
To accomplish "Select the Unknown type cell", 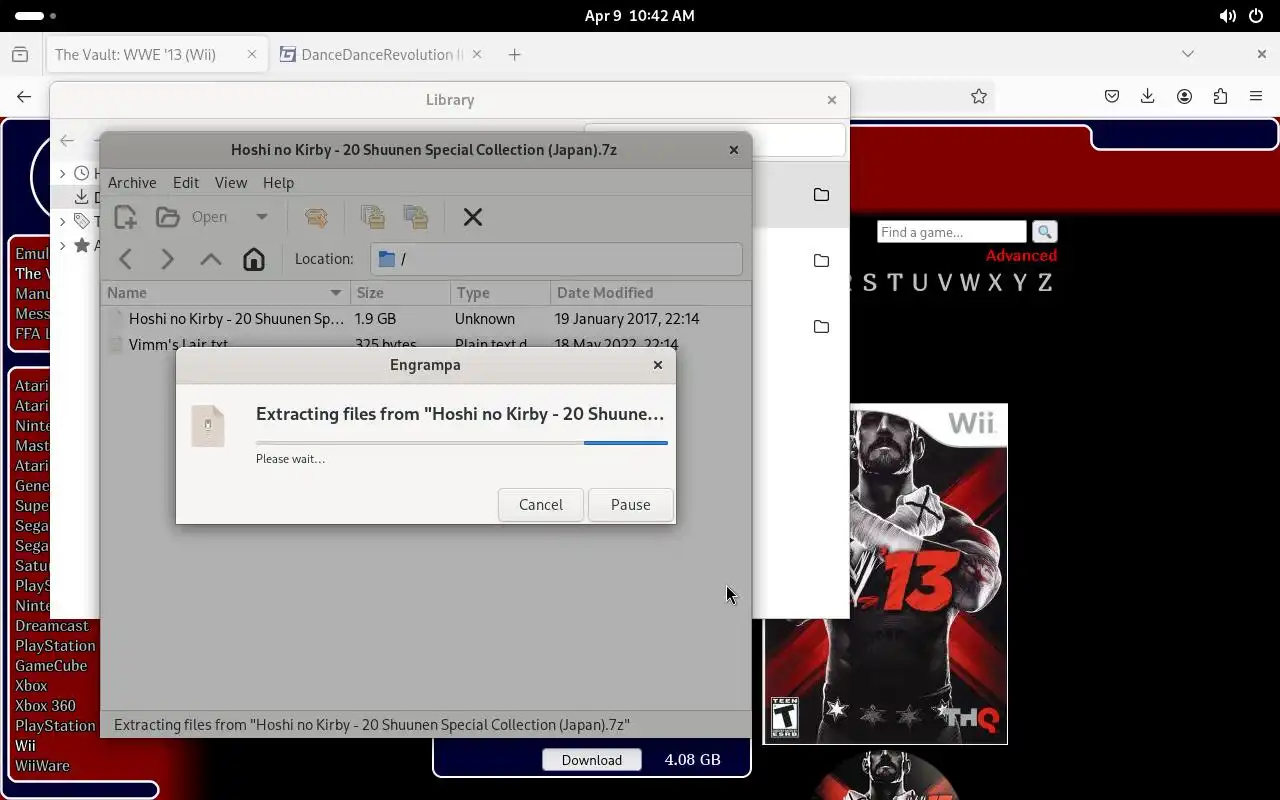I will coord(485,319).
